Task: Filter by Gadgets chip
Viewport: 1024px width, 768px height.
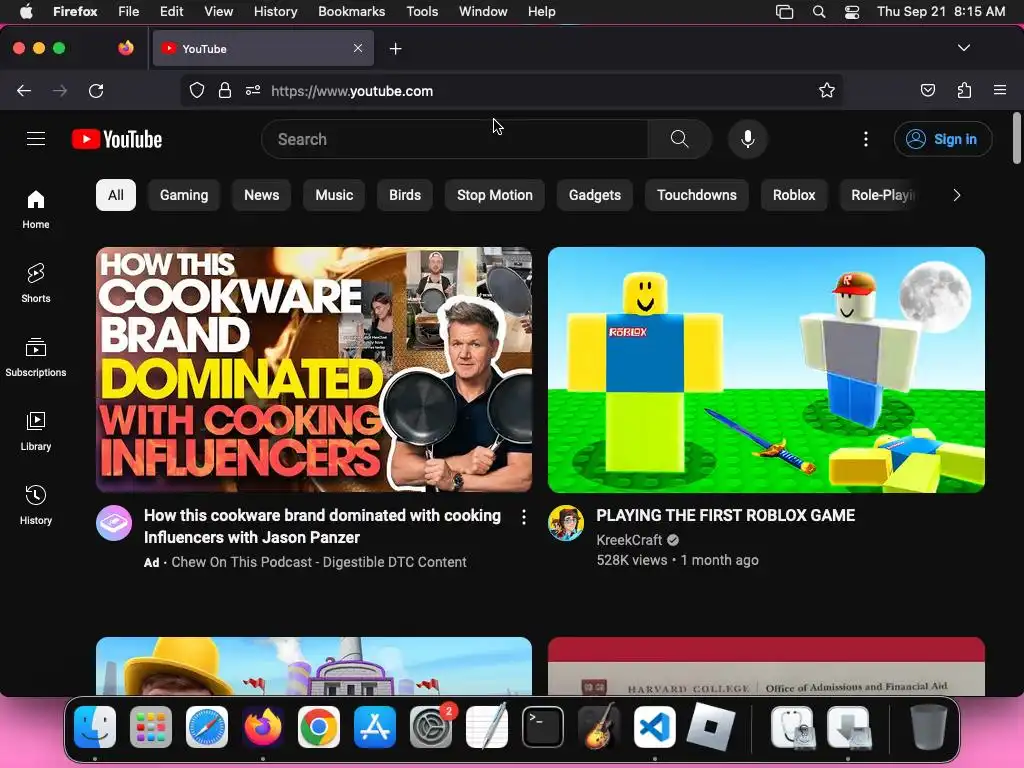Action: click(594, 195)
